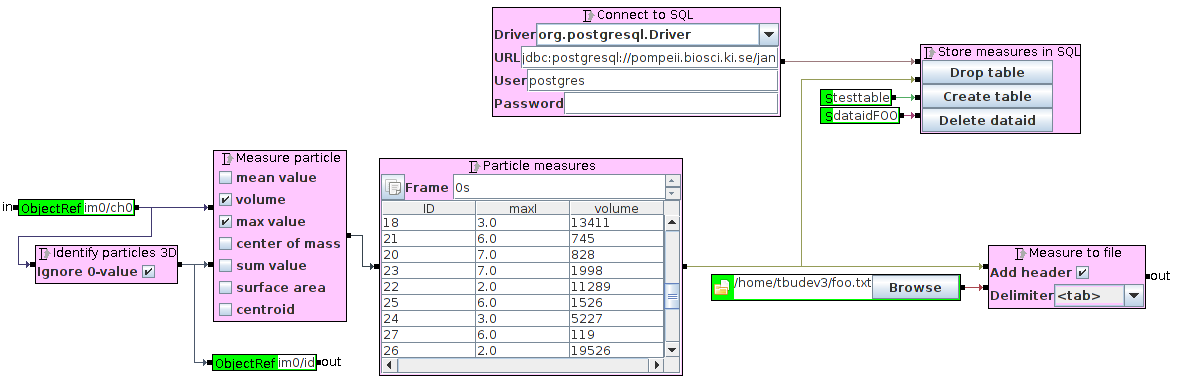Increment the Frame spinner up arrow
This screenshot has width=1178, height=382.
[x=672, y=181]
